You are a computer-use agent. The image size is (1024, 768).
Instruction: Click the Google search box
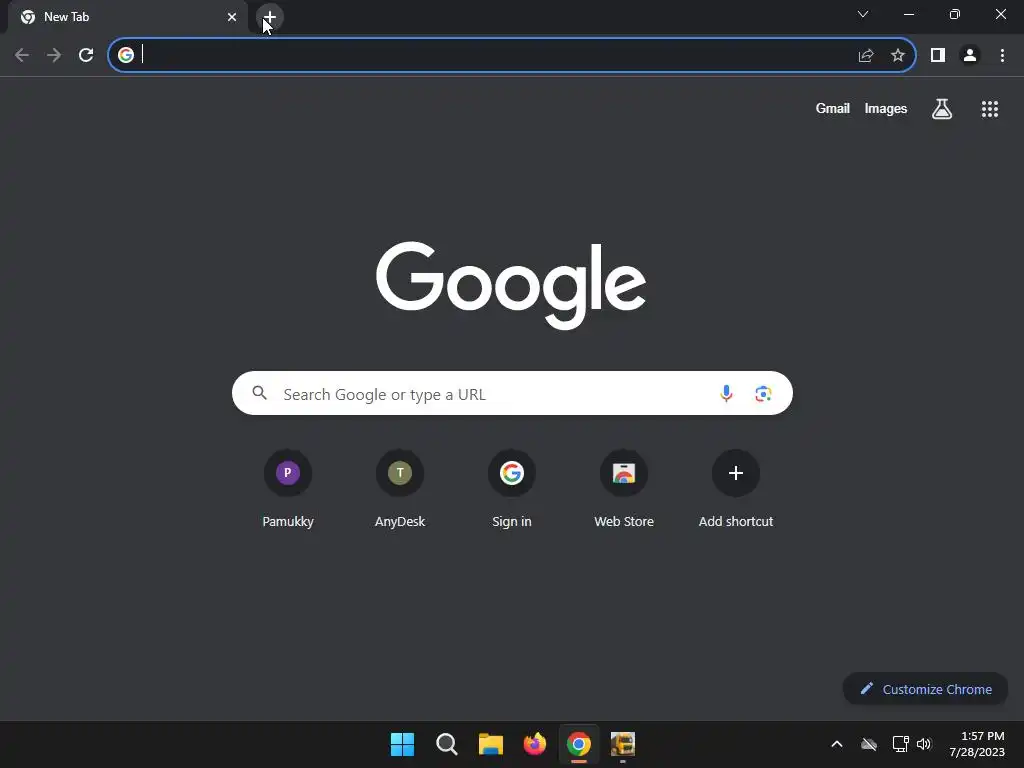pyautogui.click(x=512, y=393)
